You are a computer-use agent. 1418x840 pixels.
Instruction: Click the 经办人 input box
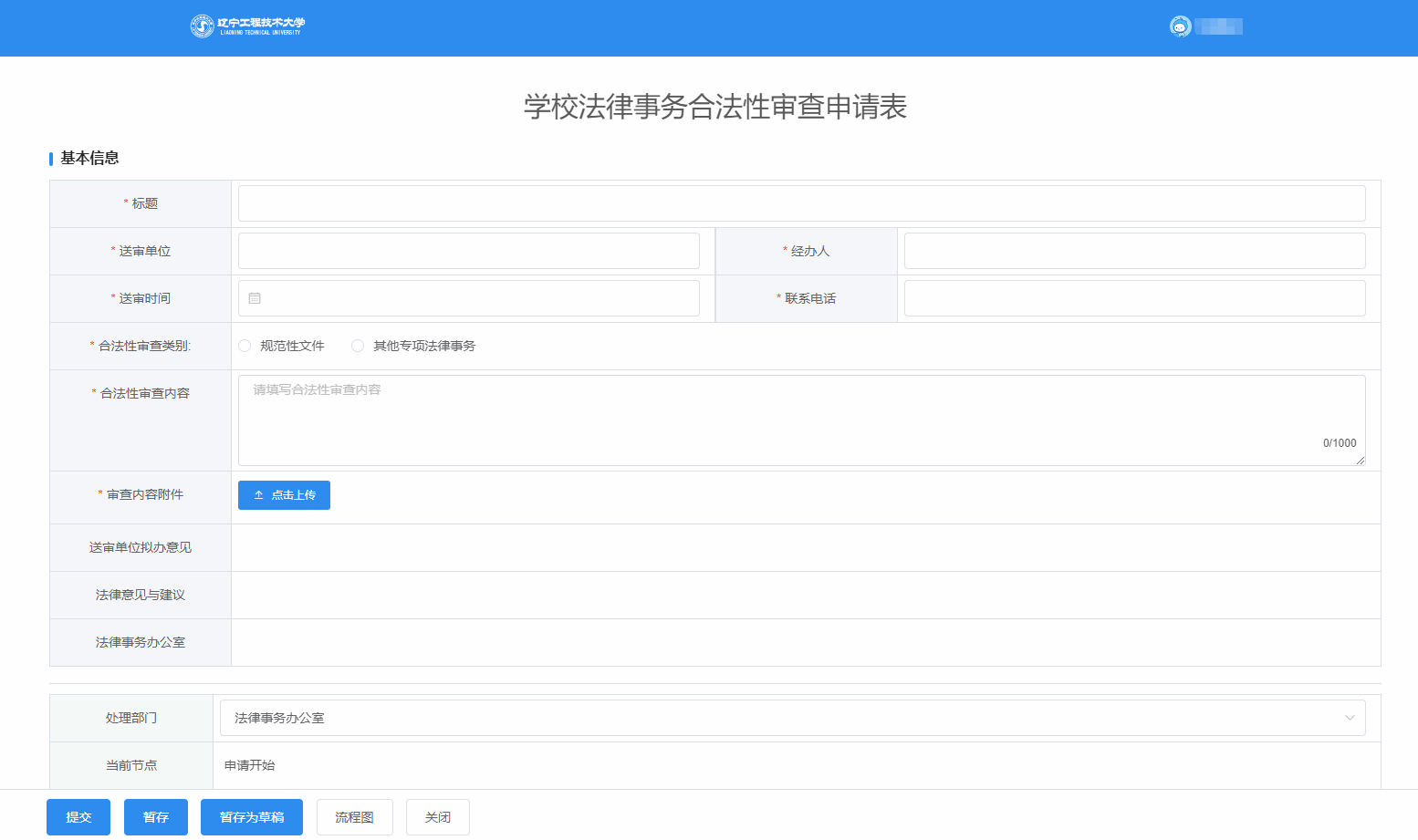[x=1134, y=251]
